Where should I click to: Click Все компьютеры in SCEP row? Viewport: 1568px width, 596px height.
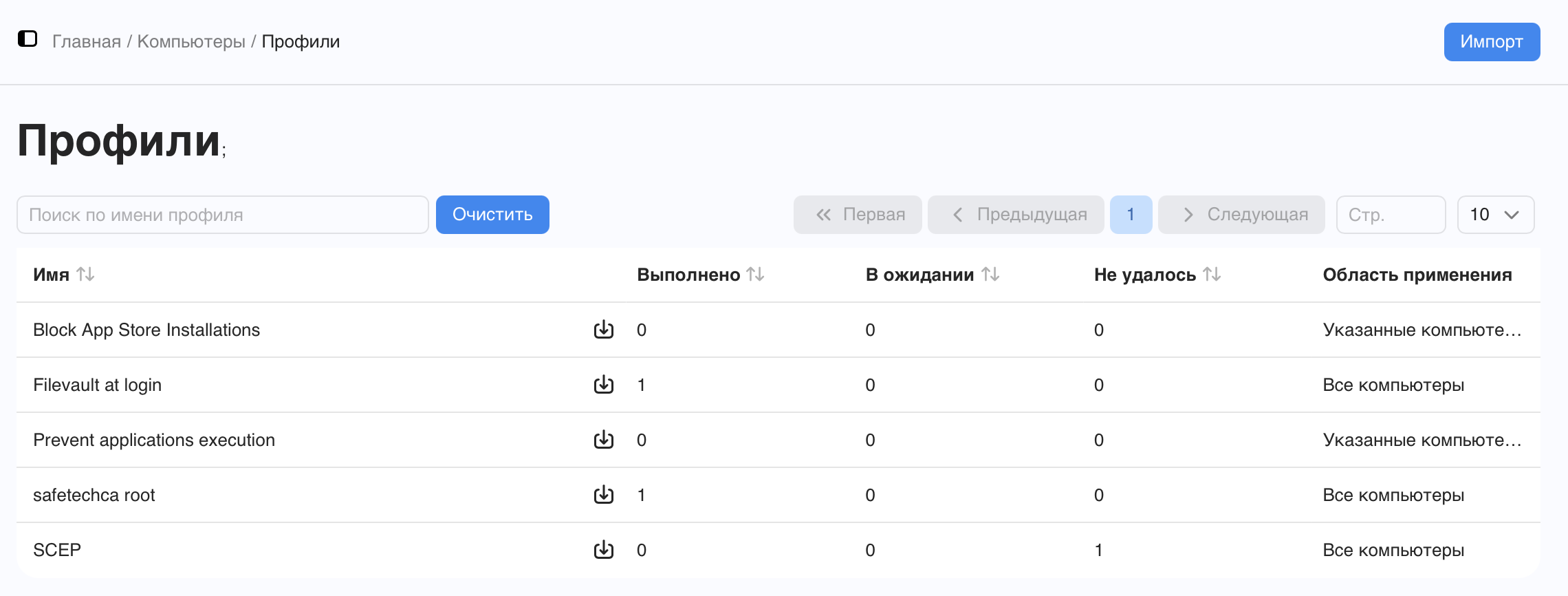tap(1393, 550)
